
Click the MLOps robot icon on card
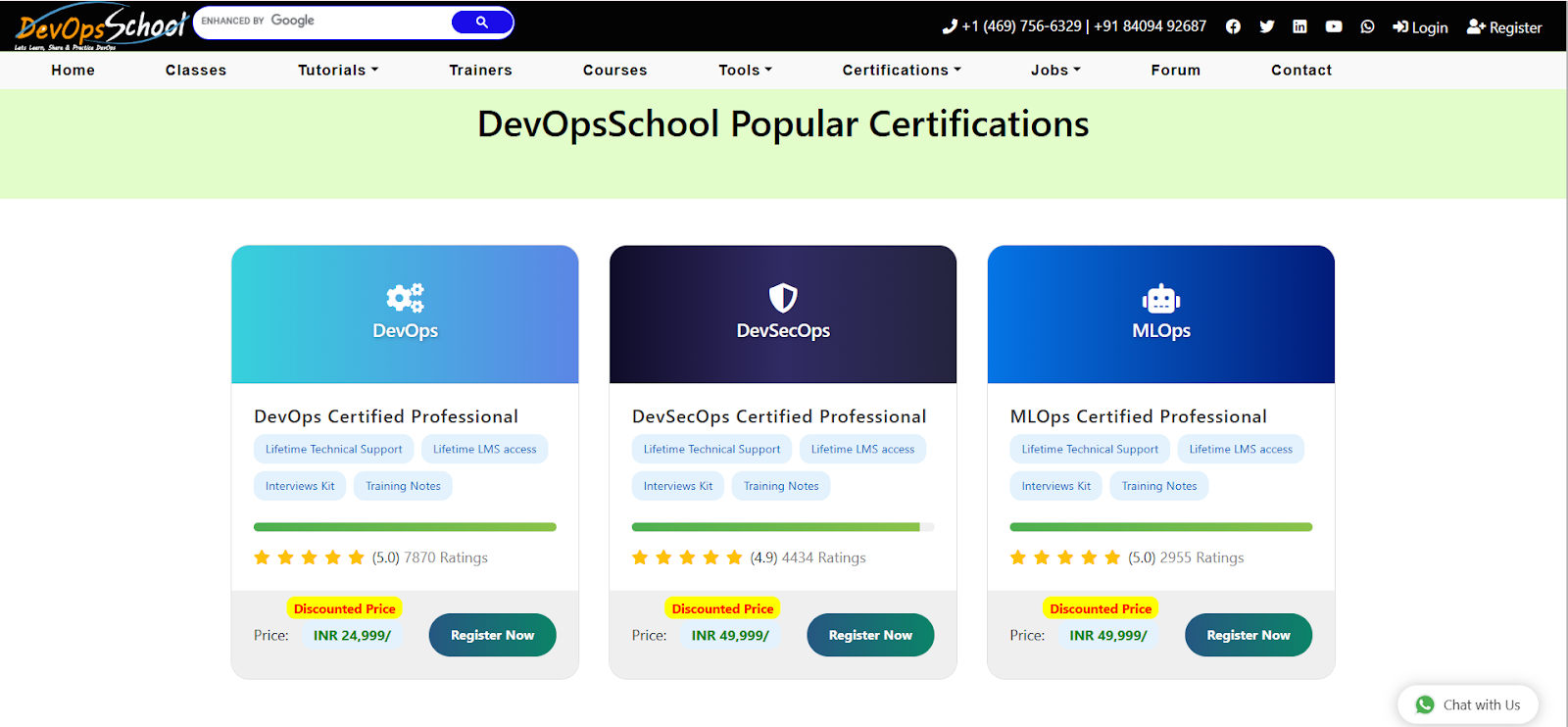(x=1161, y=299)
